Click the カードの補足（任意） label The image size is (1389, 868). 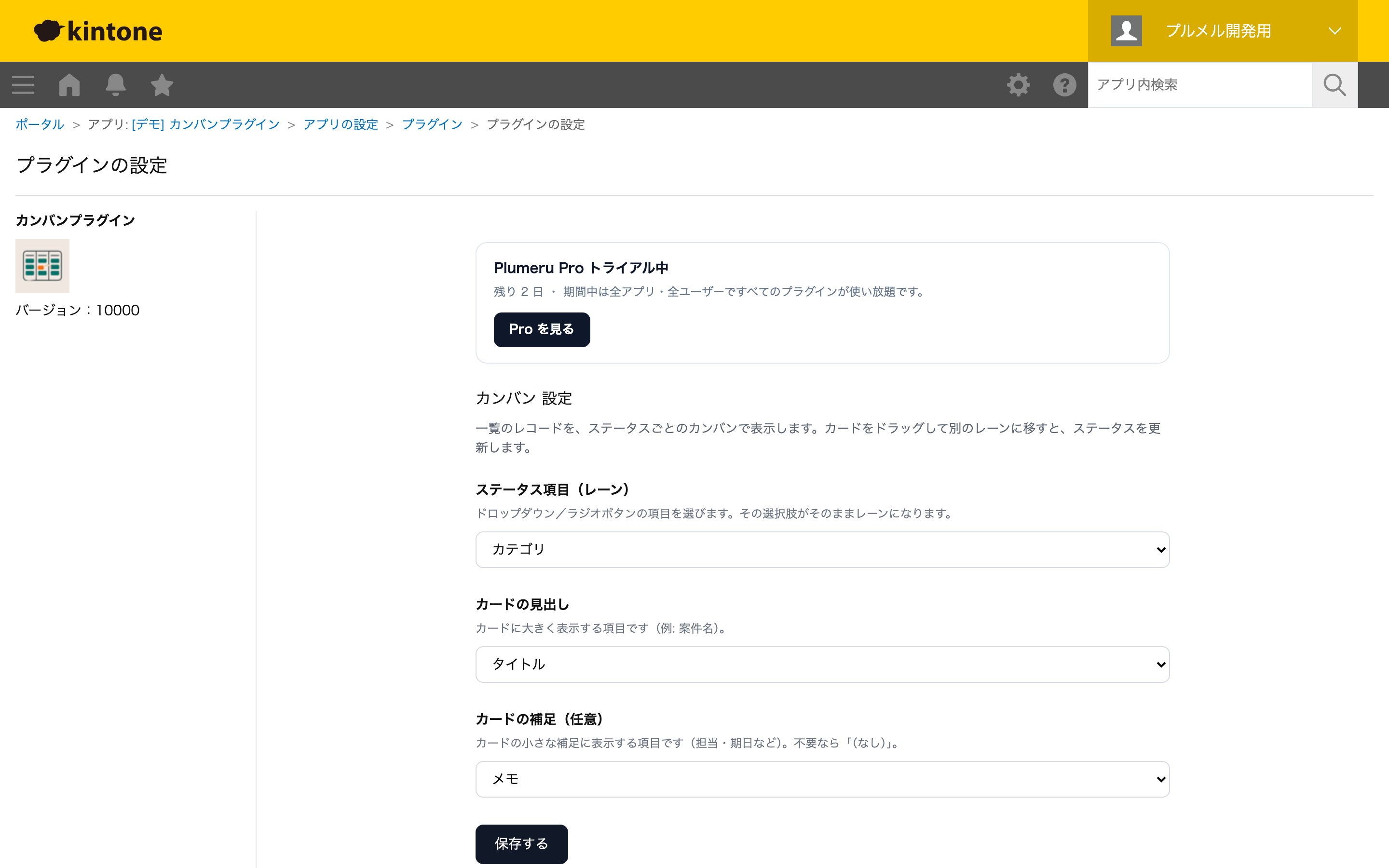click(x=541, y=719)
